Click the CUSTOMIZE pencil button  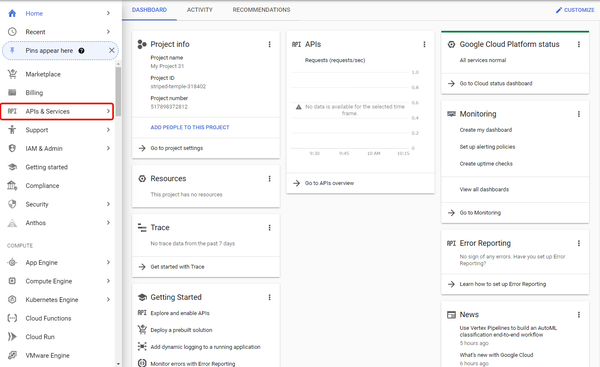pos(575,10)
